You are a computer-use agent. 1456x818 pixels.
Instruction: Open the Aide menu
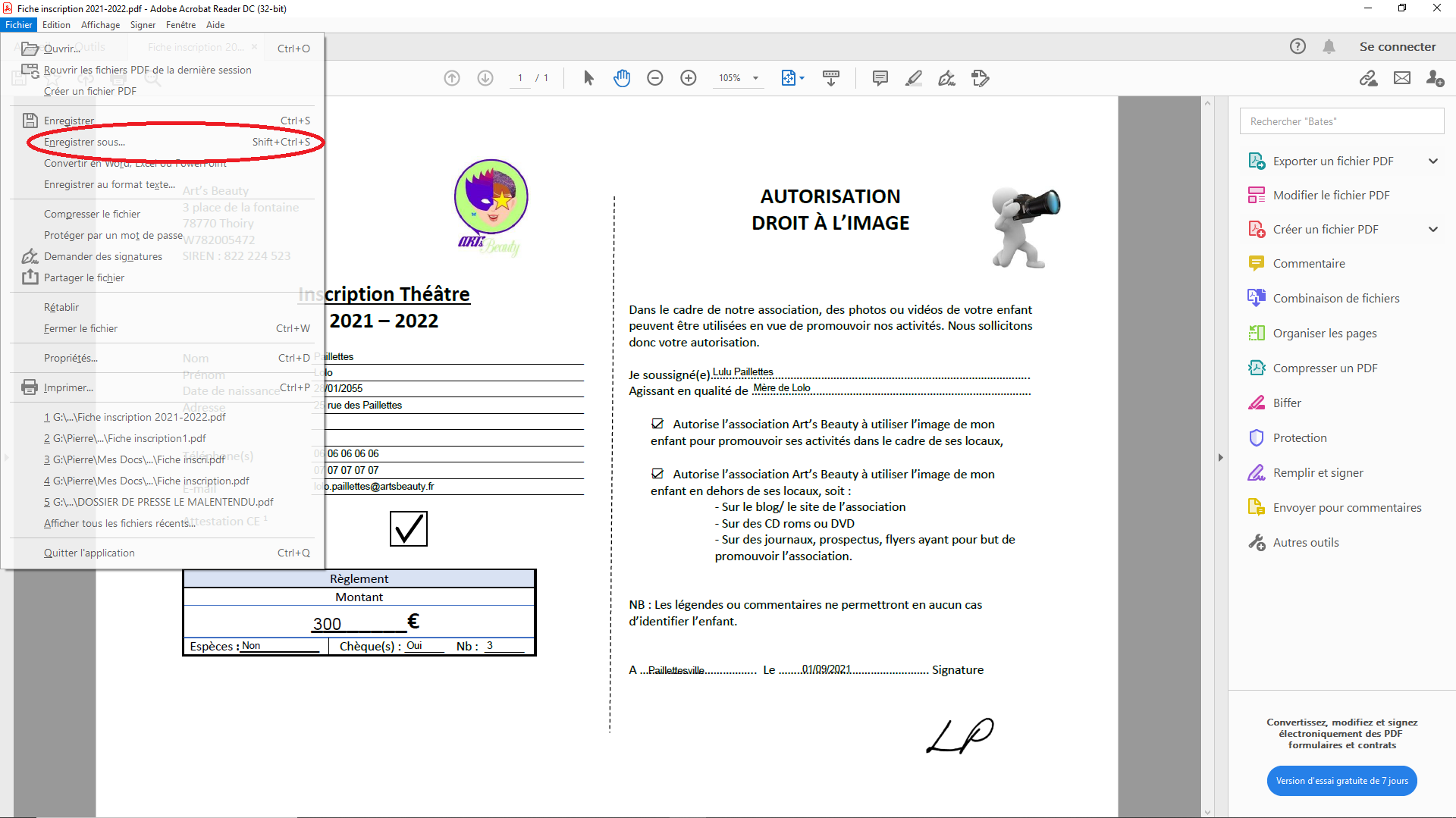215,25
